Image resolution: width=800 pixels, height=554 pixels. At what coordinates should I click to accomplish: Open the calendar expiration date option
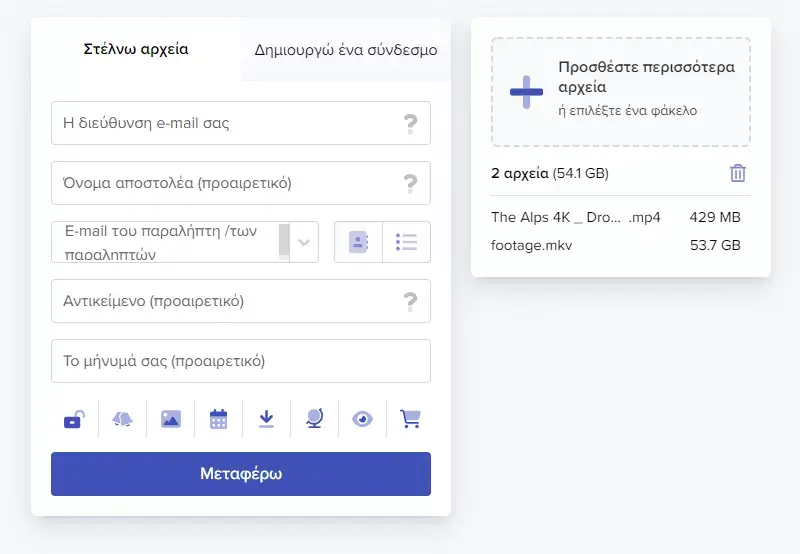(x=218, y=419)
